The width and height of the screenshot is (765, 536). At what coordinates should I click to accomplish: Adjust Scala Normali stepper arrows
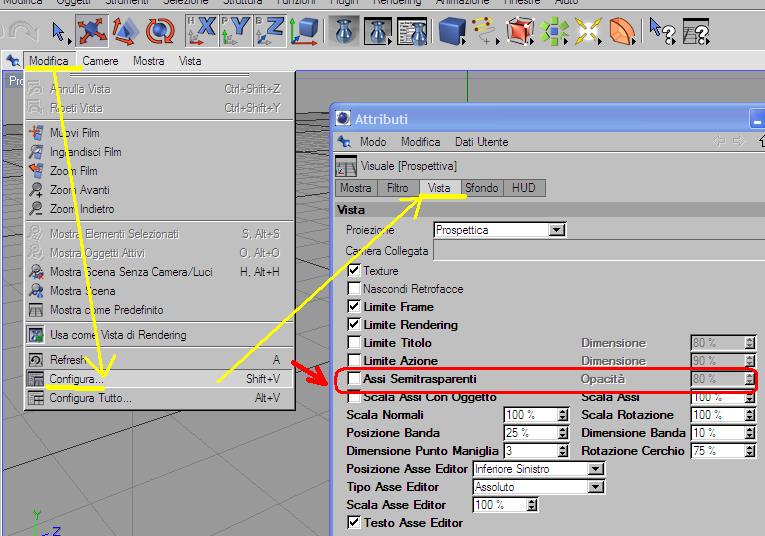pos(563,415)
